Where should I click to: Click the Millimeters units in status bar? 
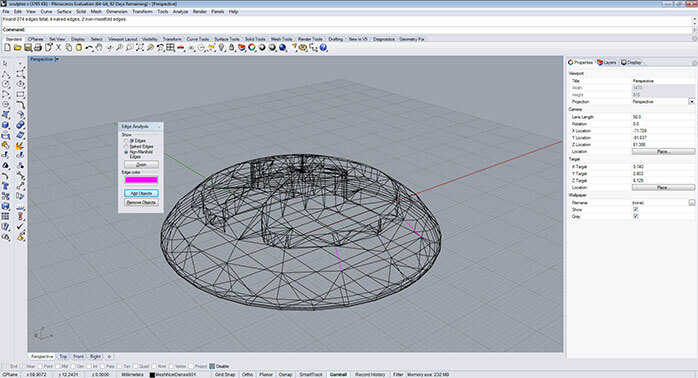(132, 374)
